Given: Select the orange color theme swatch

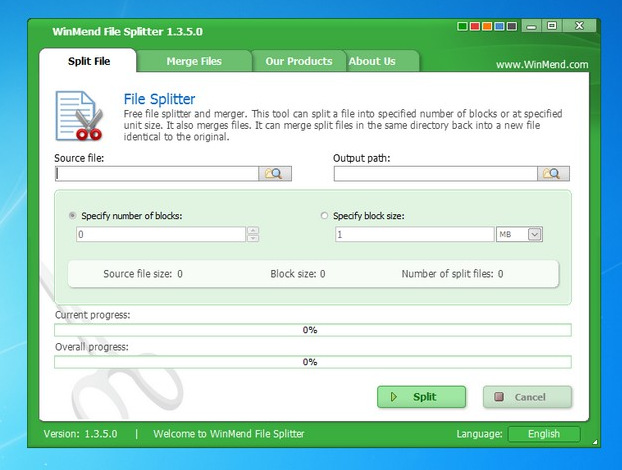Looking at the screenshot, I should point(487,27).
